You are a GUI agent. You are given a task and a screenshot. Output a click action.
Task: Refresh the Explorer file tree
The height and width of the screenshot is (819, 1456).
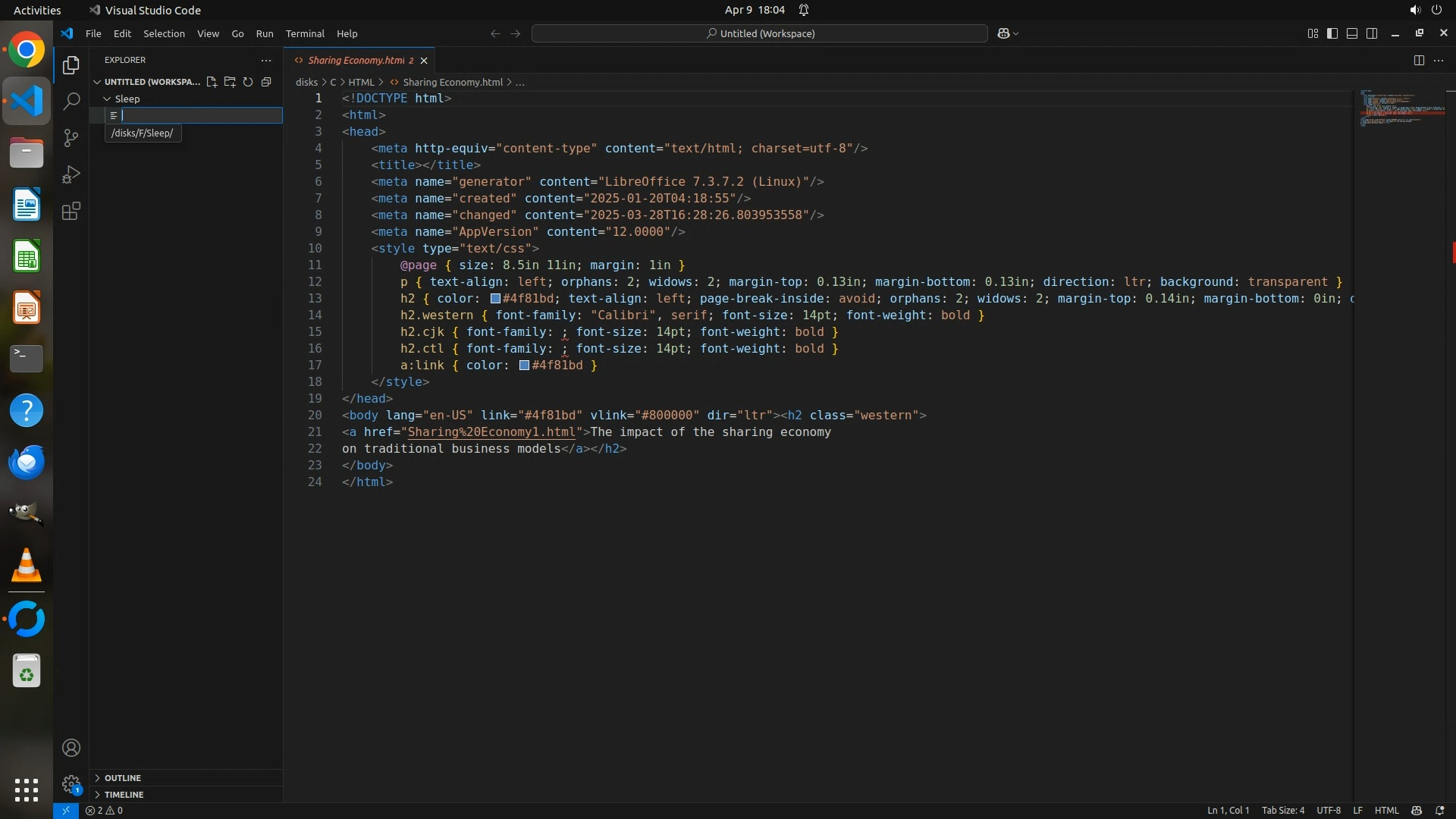coord(248,82)
